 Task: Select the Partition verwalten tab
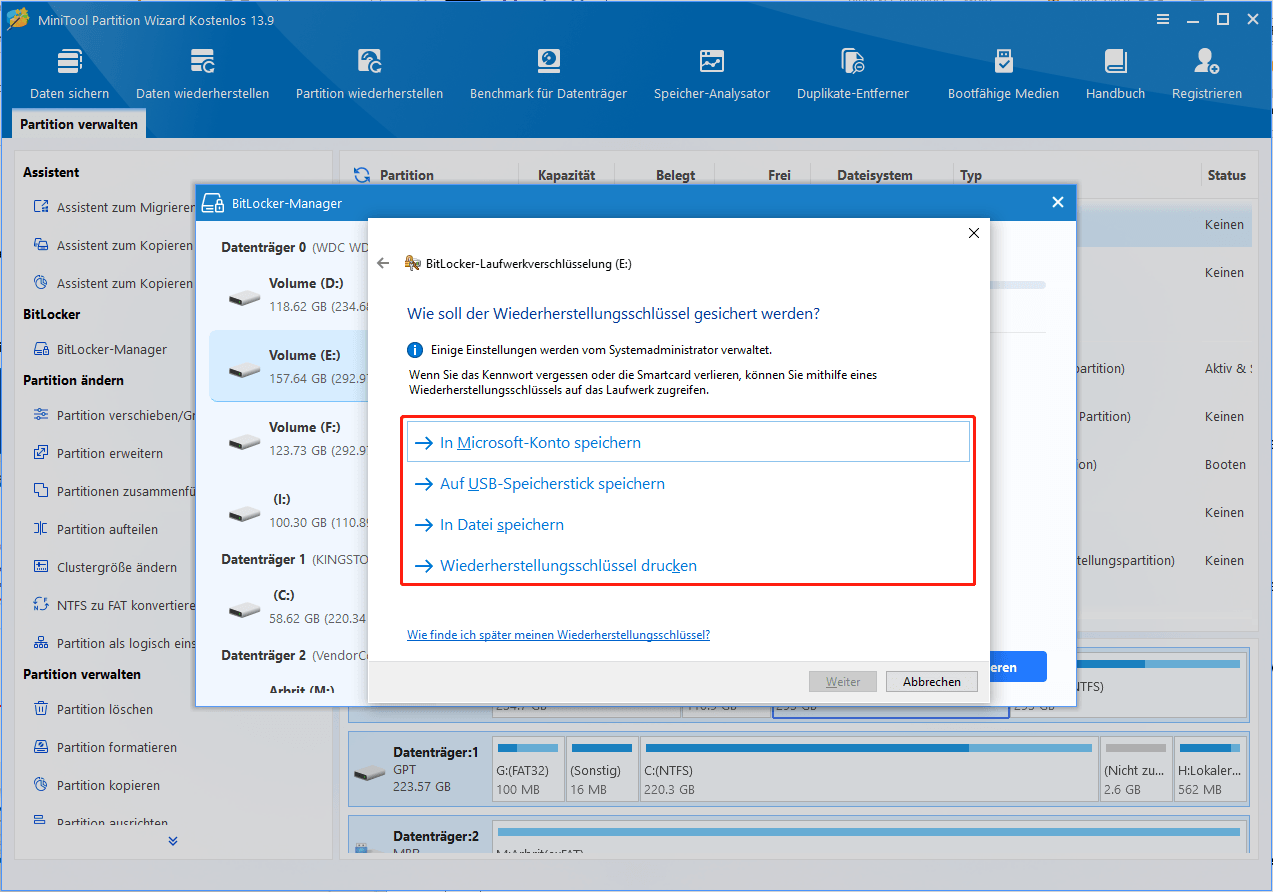(79, 124)
